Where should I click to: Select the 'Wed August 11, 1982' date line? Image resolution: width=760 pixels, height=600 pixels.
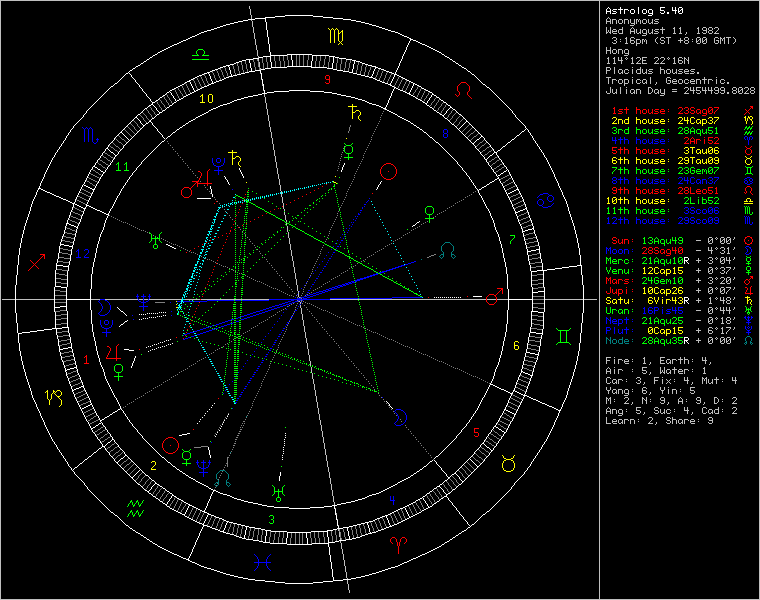coord(662,31)
